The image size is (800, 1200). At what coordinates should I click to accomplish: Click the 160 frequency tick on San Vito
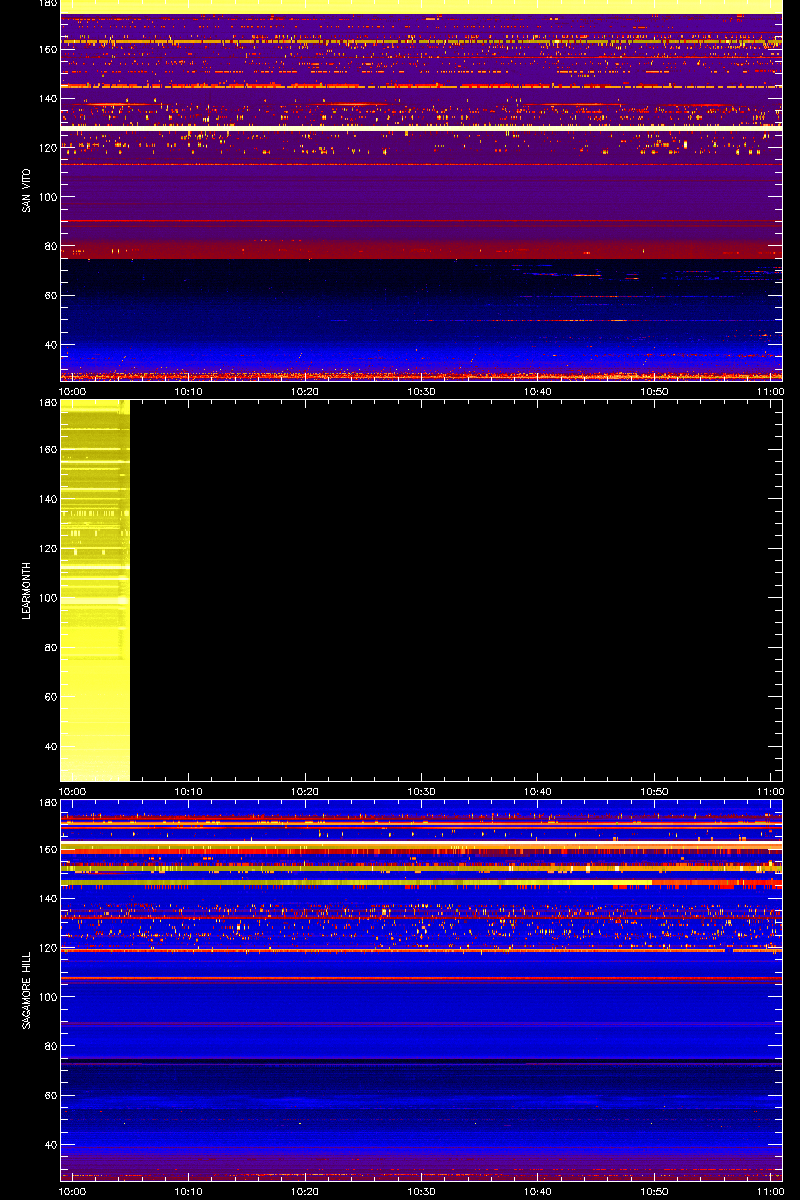[47, 50]
